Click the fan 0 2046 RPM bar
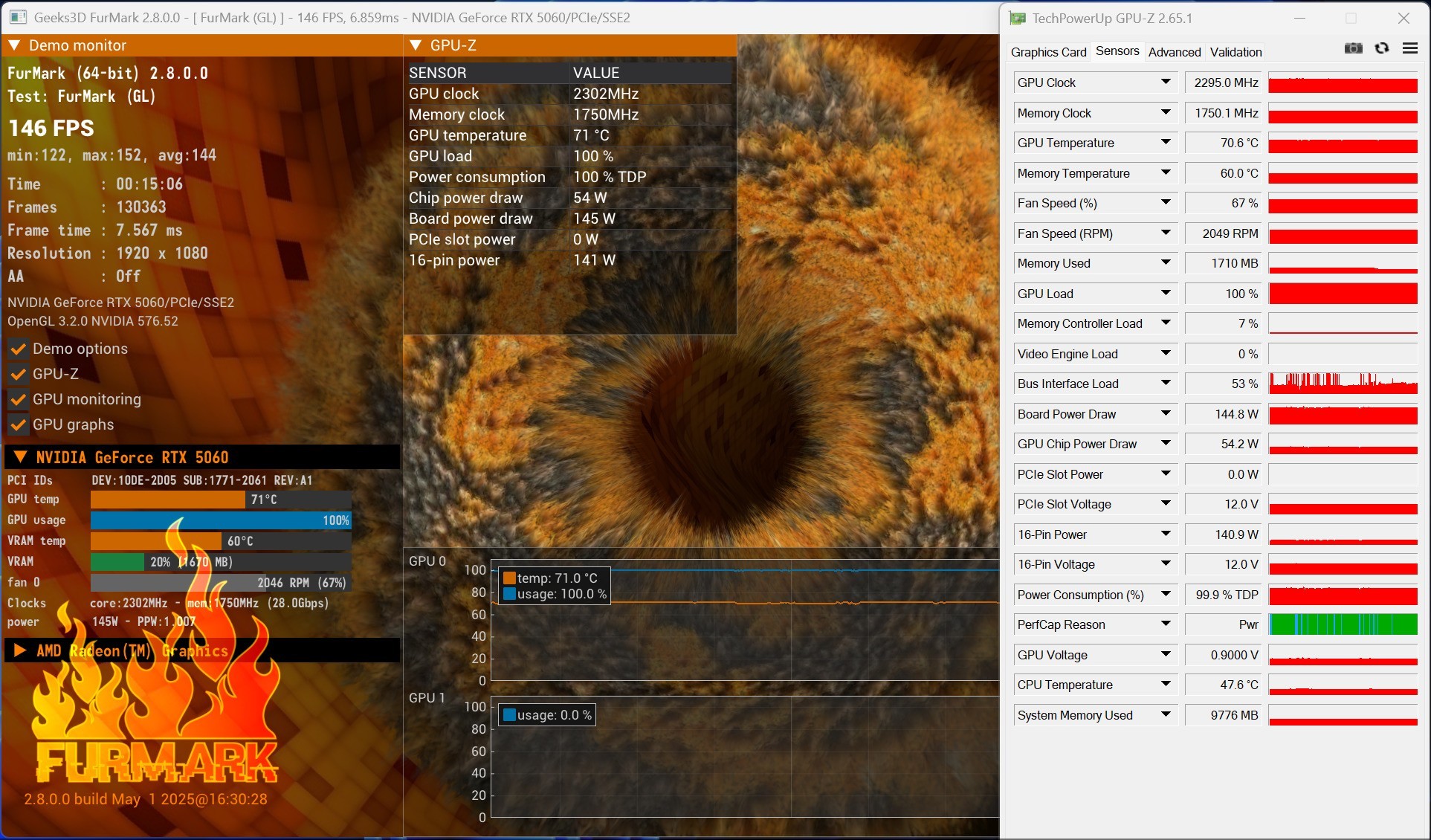 tap(221, 583)
